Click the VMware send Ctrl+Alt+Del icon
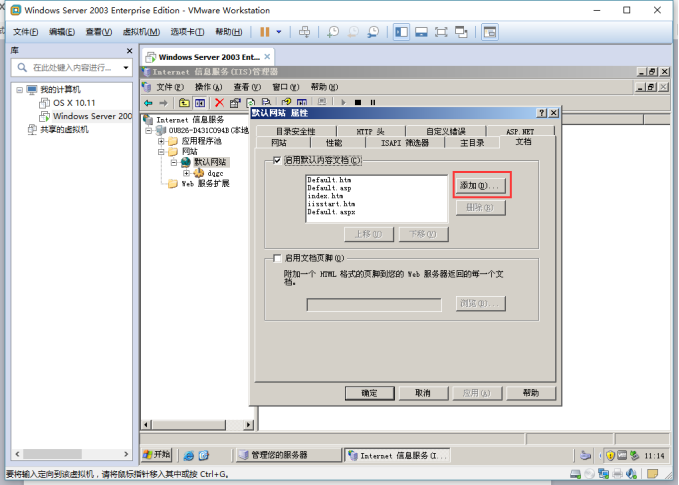This screenshot has height=485, width=679. pyautogui.click(x=305, y=32)
